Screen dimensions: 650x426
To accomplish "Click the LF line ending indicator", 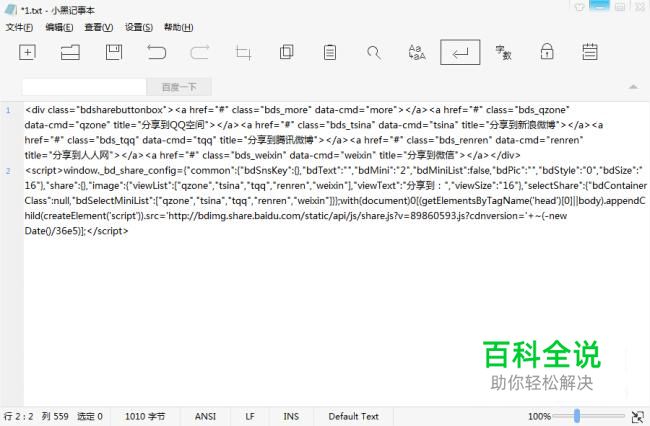I will pos(250,416).
